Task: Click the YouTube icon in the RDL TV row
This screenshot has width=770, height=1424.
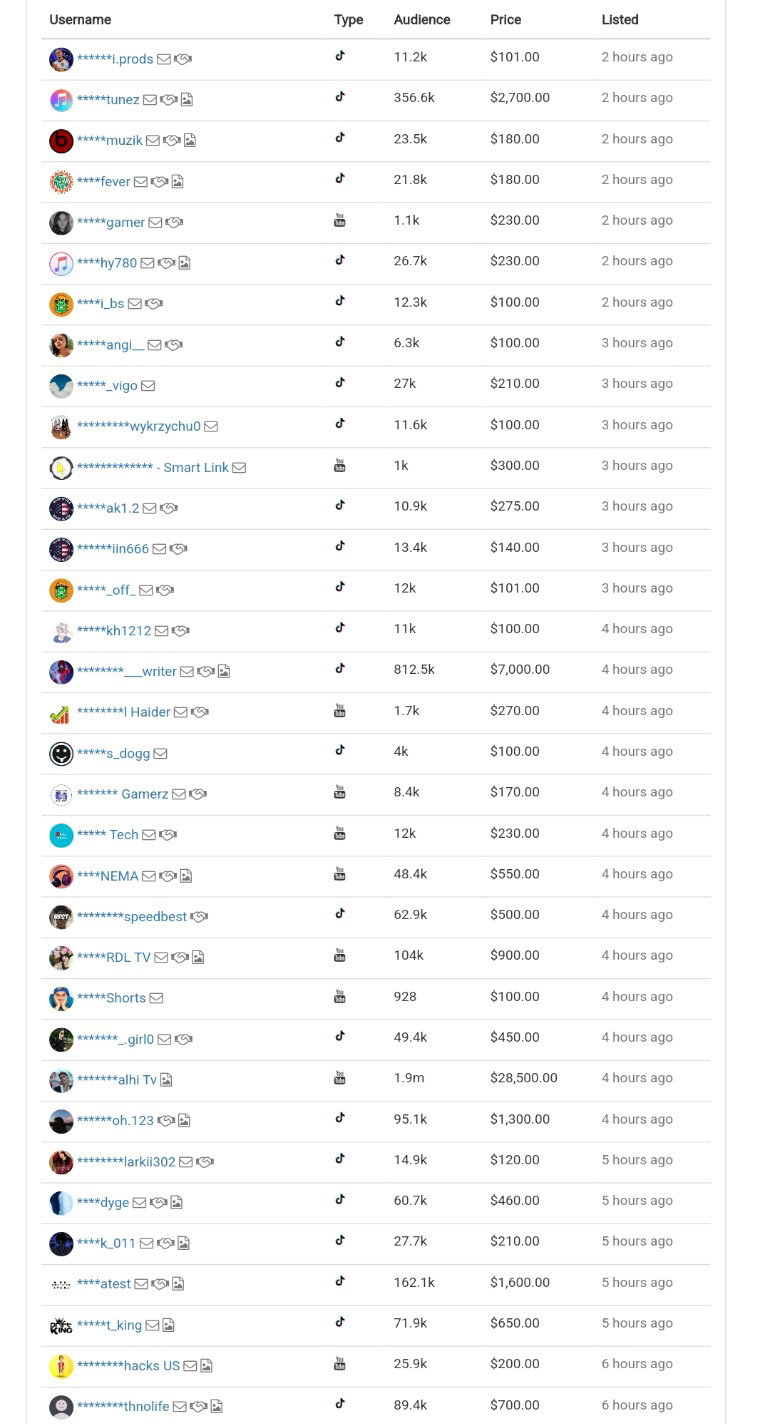Action: [x=340, y=955]
